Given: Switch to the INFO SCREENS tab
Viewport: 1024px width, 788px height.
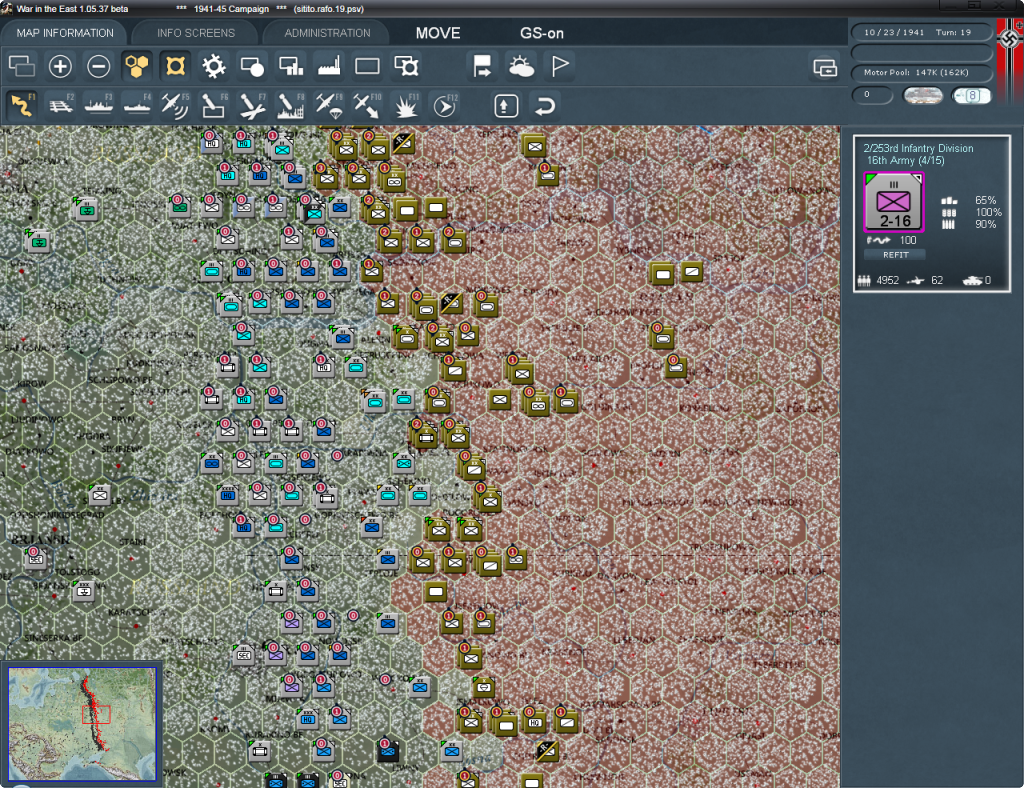Looking at the screenshot, I should (195, 33).
